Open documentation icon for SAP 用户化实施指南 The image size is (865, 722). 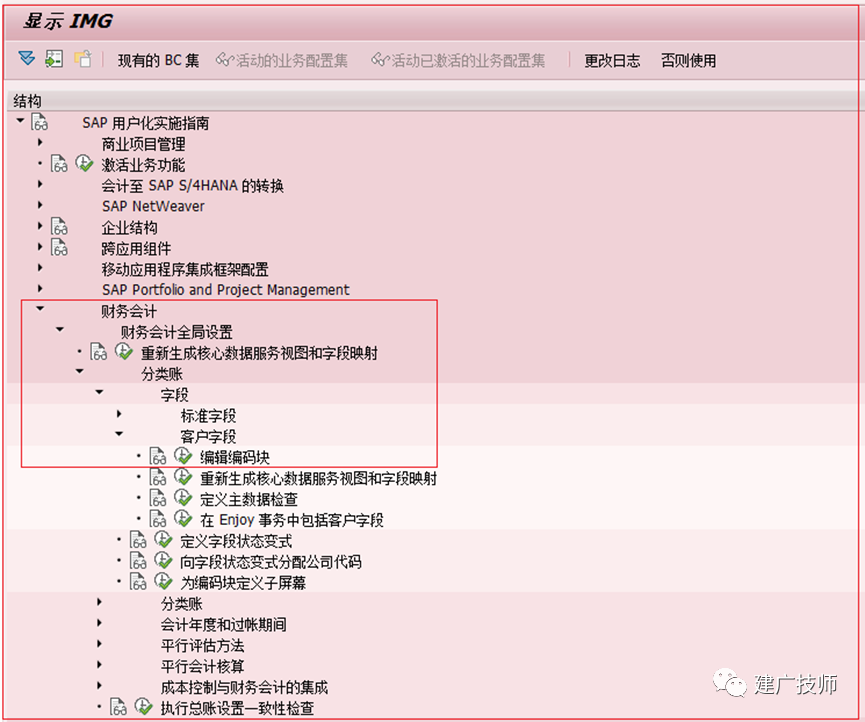click(x=40, y=122)
